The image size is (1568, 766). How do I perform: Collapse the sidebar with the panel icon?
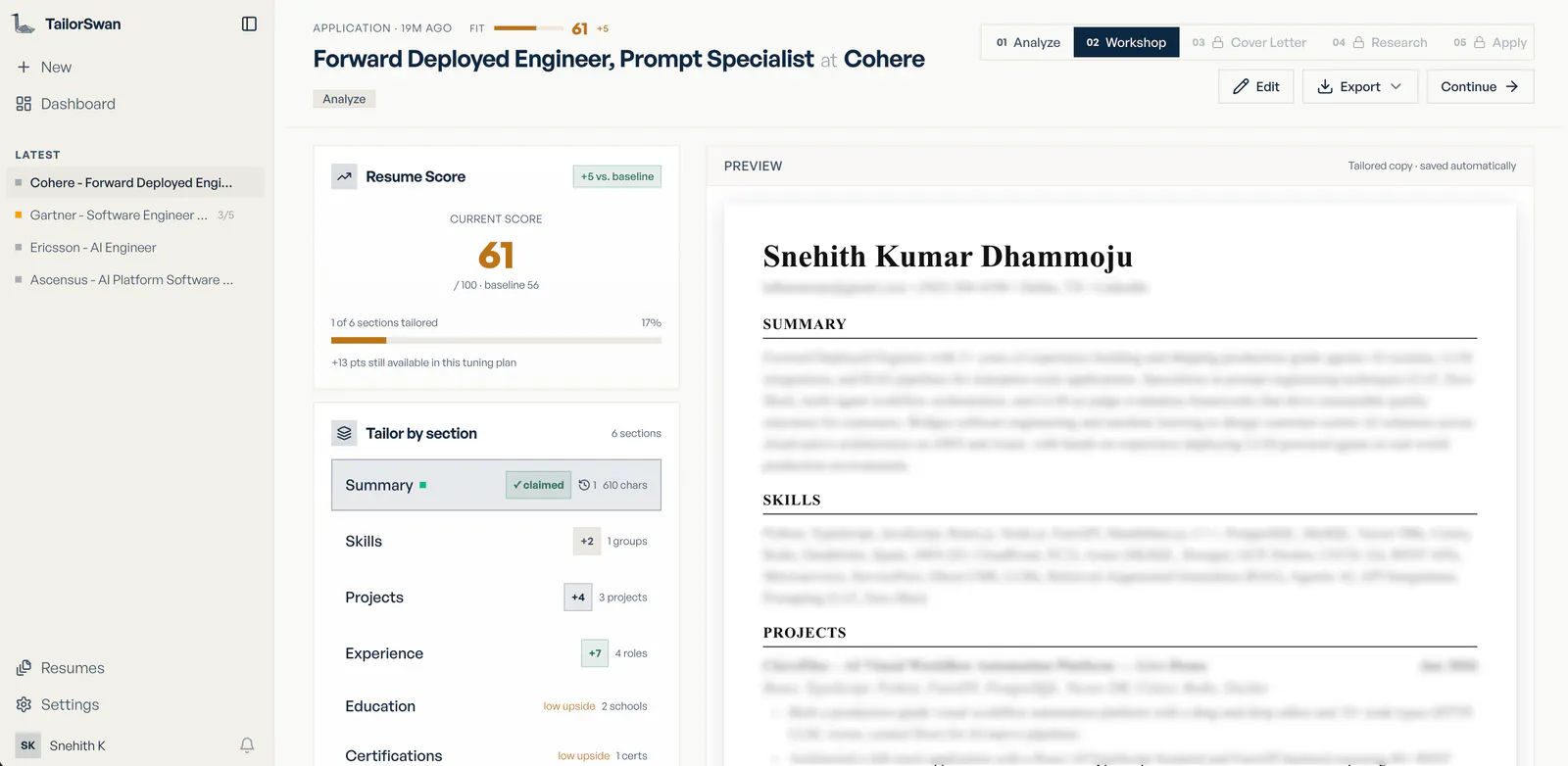(x=249, y=24)
